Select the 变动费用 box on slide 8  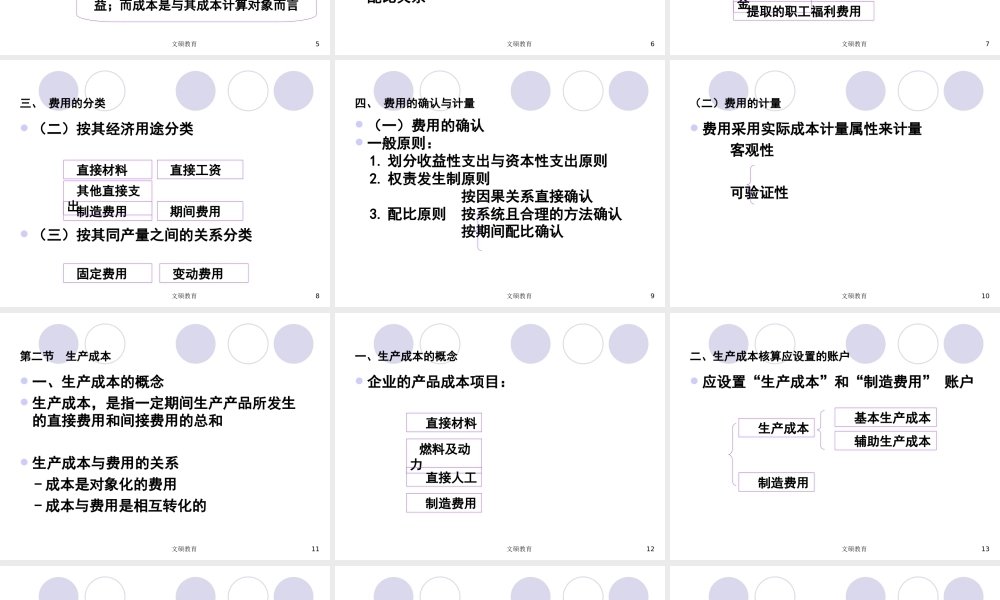pyautogui.click(x=204, y=273)
